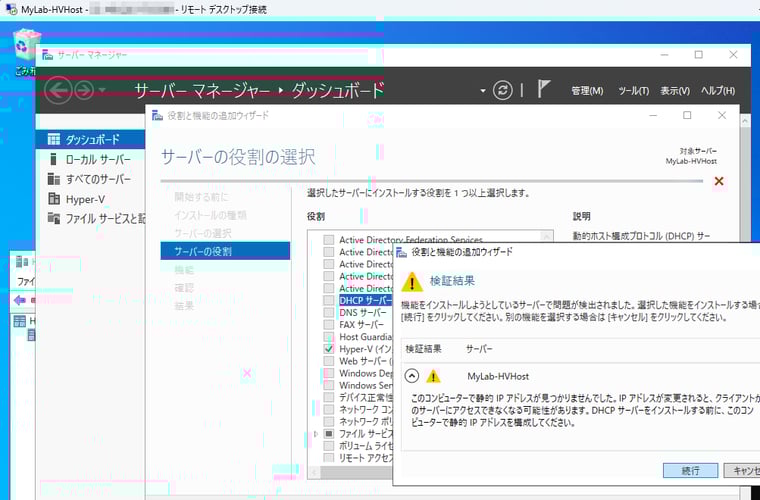
Task: Open the ツール(T) menu
Action: (633, 91)
